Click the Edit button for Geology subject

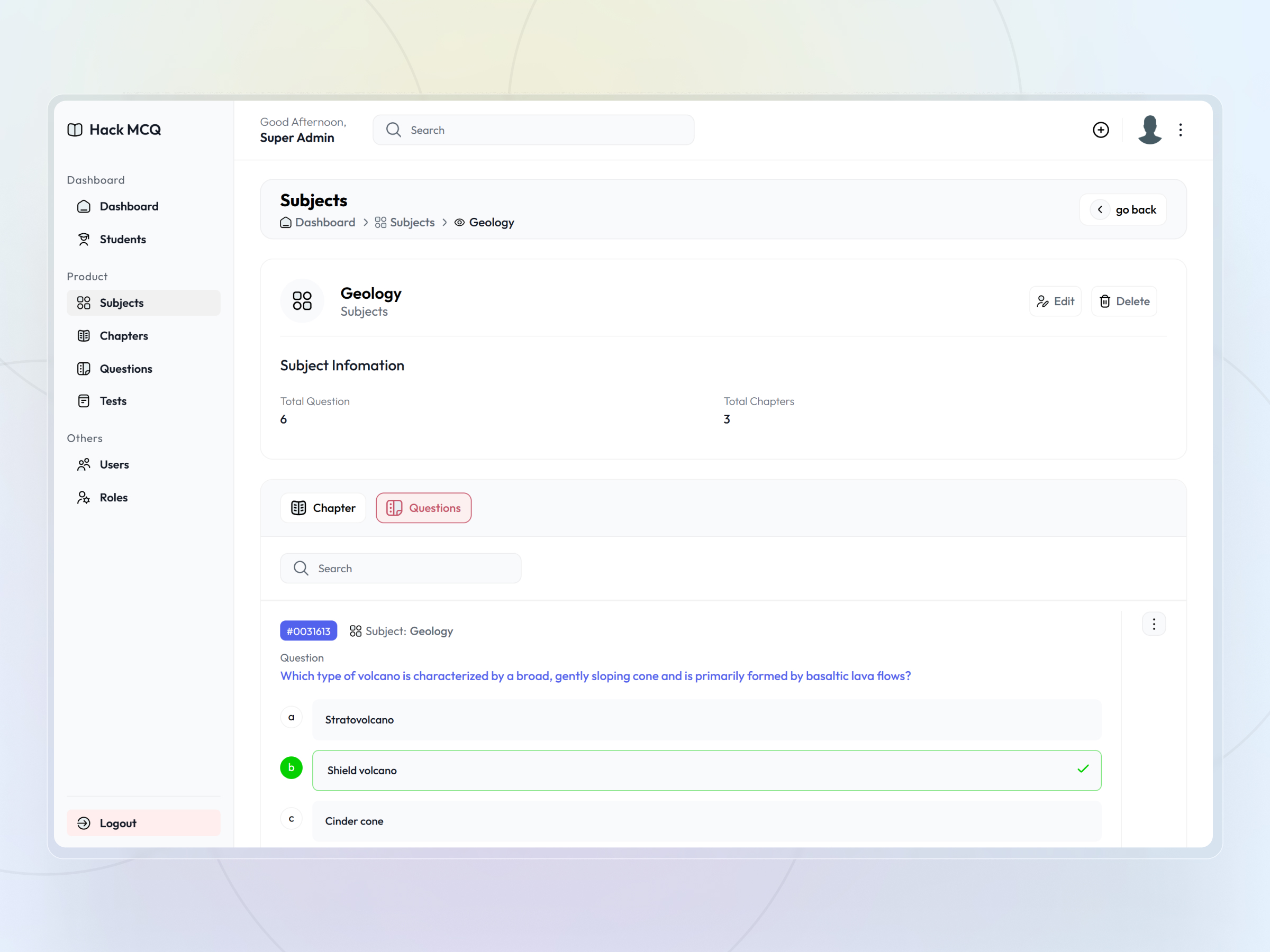pos(1055,301)
